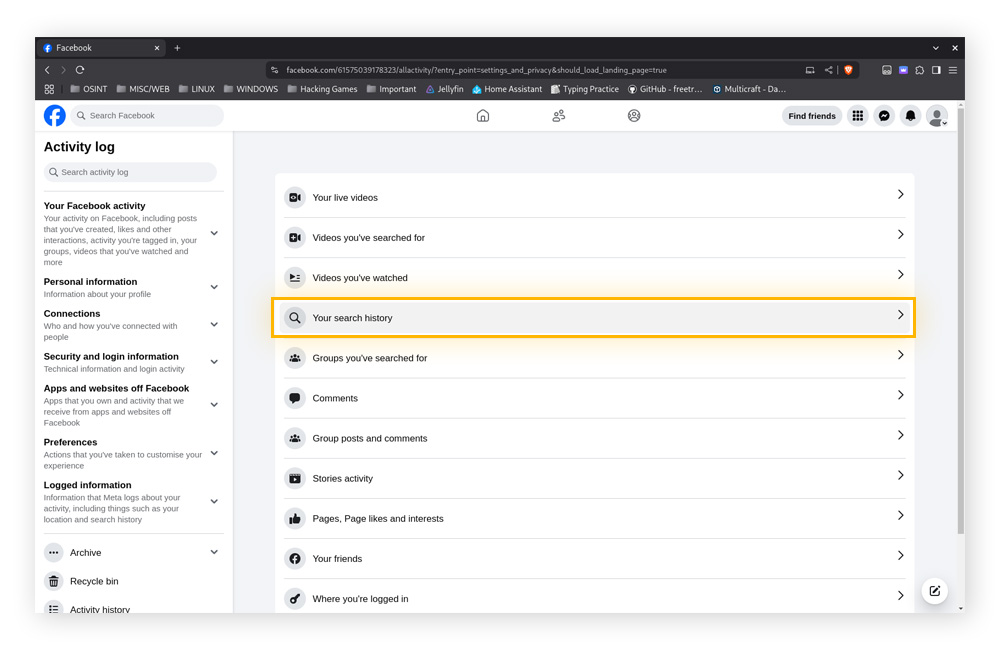This screenshot has width=1000, height=650.
Task: Click the browser address bar URL
Action: click(x=476, y=70)
